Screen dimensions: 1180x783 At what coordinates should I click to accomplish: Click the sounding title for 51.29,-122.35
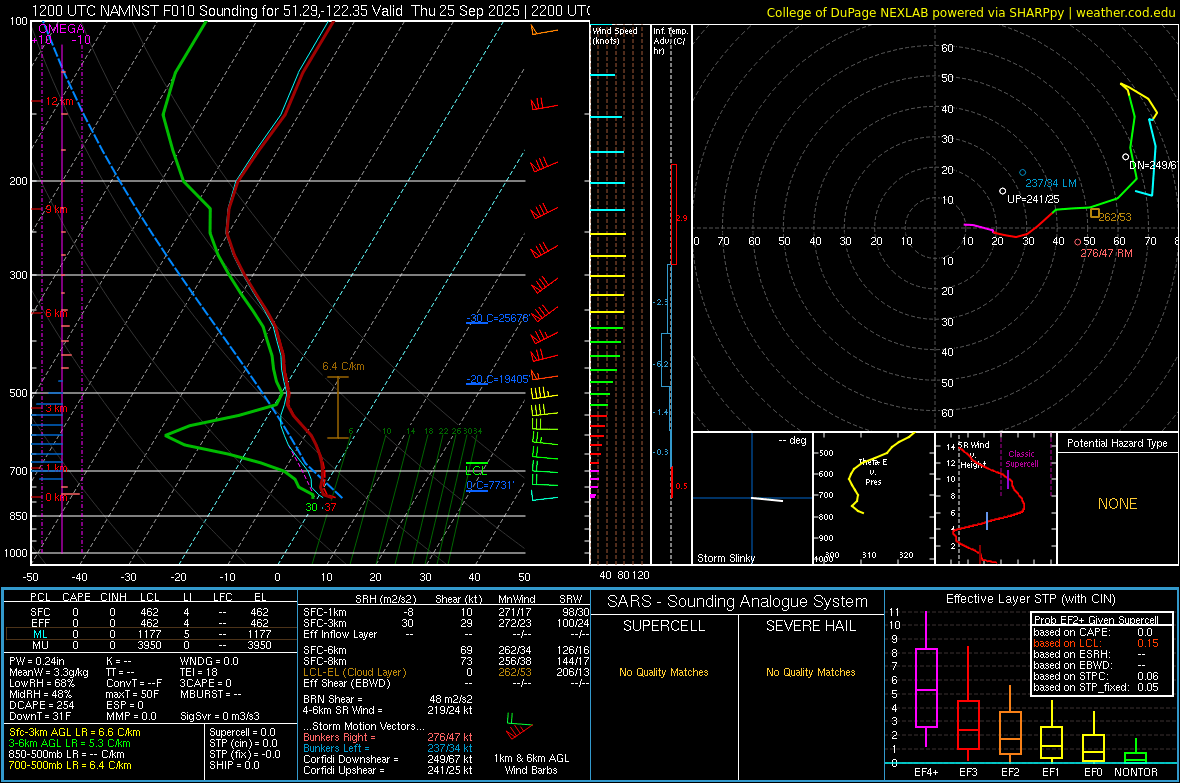310,11
